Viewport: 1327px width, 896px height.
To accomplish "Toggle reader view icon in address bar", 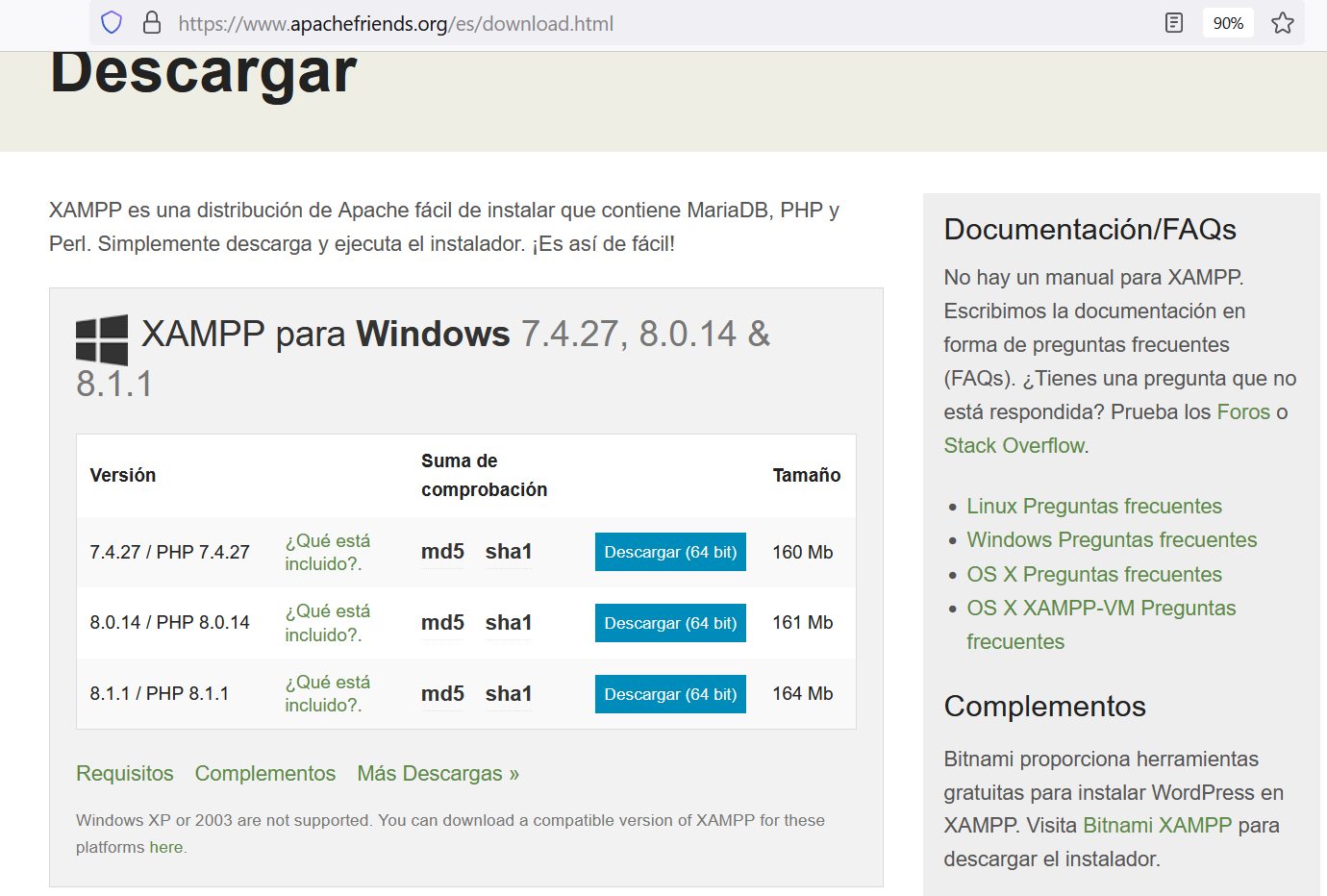I will click(1173, 23).
